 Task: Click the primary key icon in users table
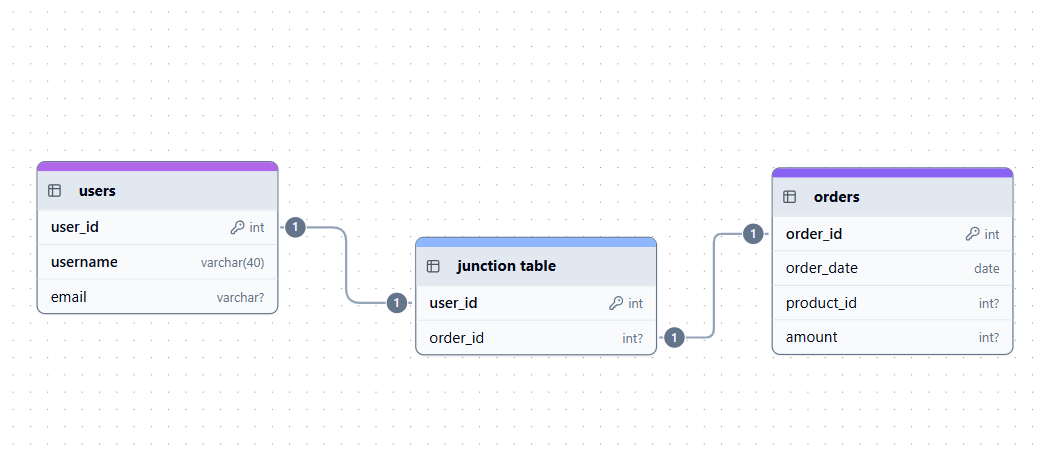tap(237, 227)
